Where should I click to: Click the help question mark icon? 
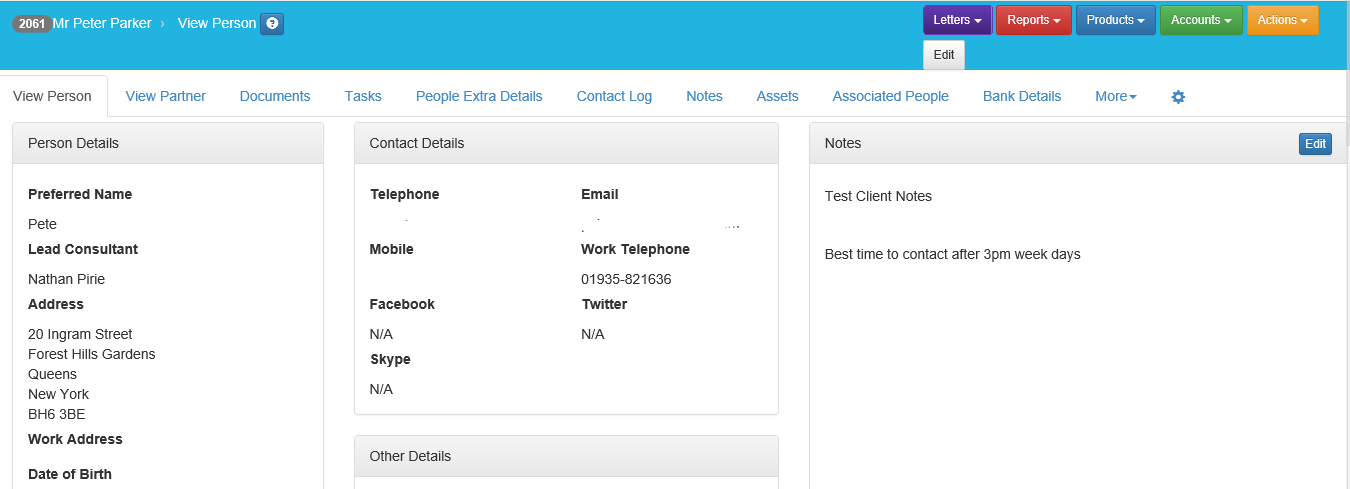tap(272, 23)
